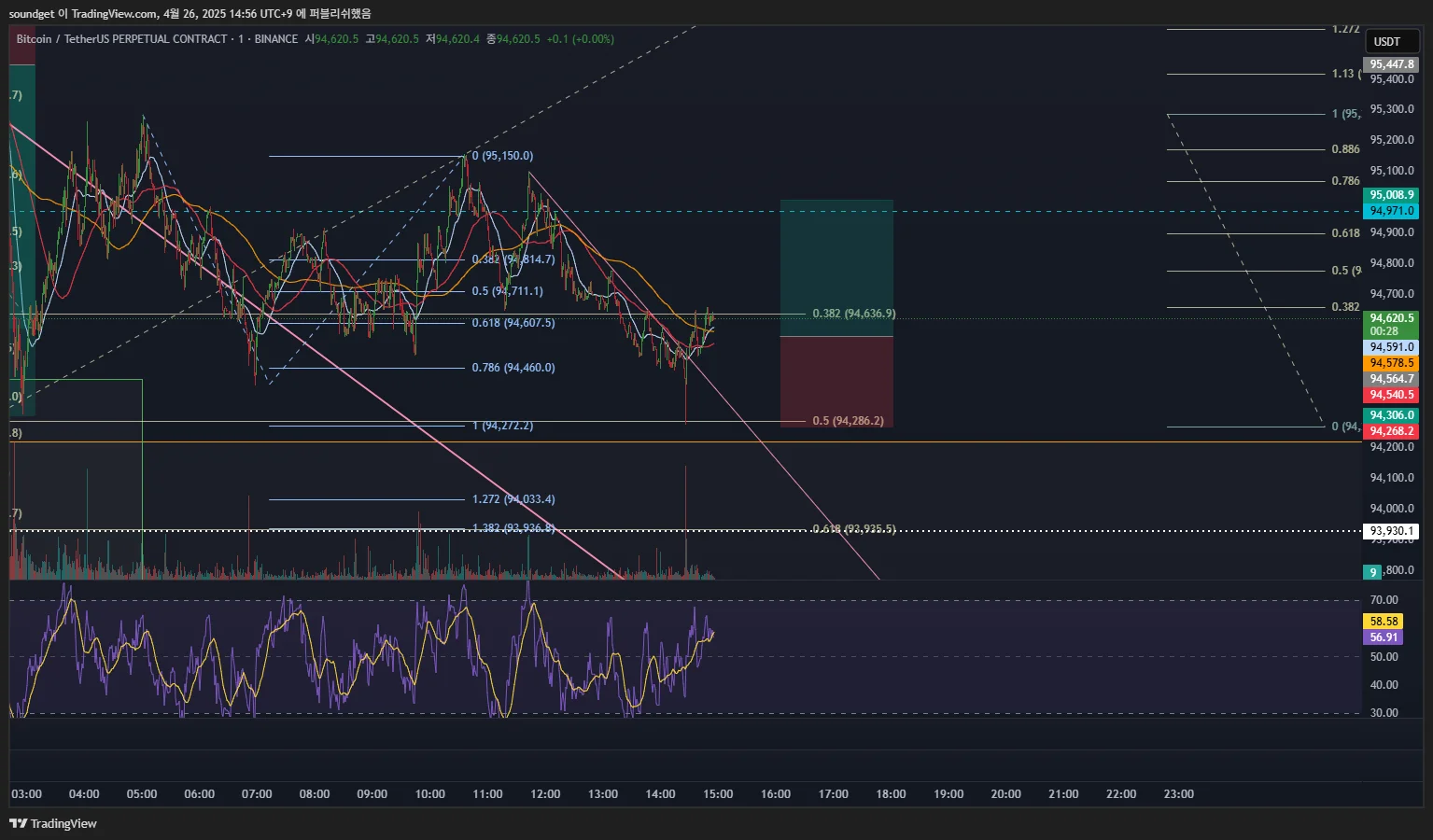Click the red 94,540.5 price label
This screenshot has width=1433, height=840.
pos(1391,395)
